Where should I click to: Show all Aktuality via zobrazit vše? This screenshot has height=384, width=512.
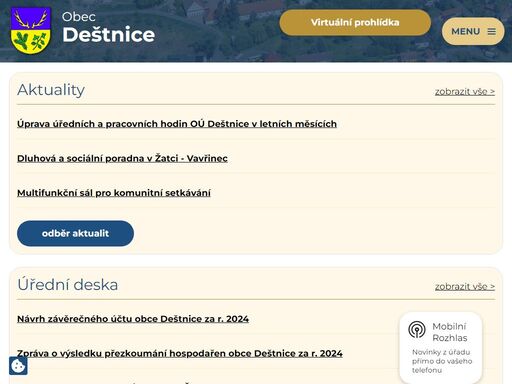465,92
